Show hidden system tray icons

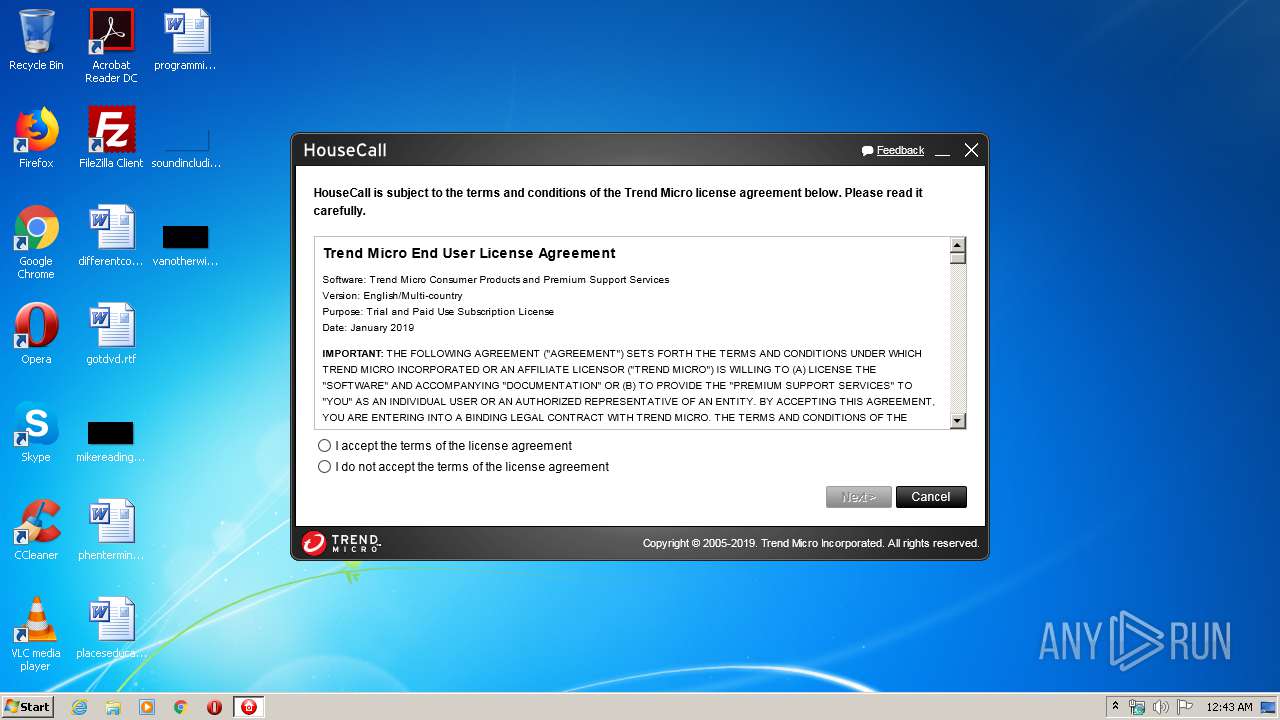[x=1116, y=707]
